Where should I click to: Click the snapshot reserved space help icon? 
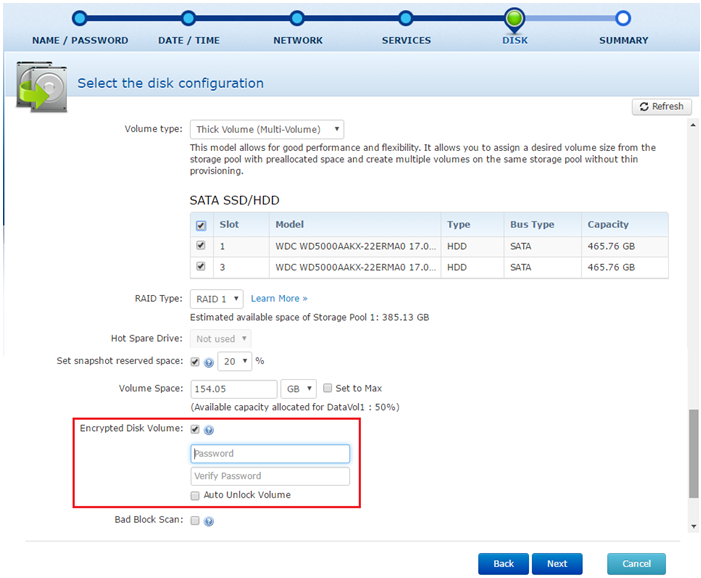point(209,363)
